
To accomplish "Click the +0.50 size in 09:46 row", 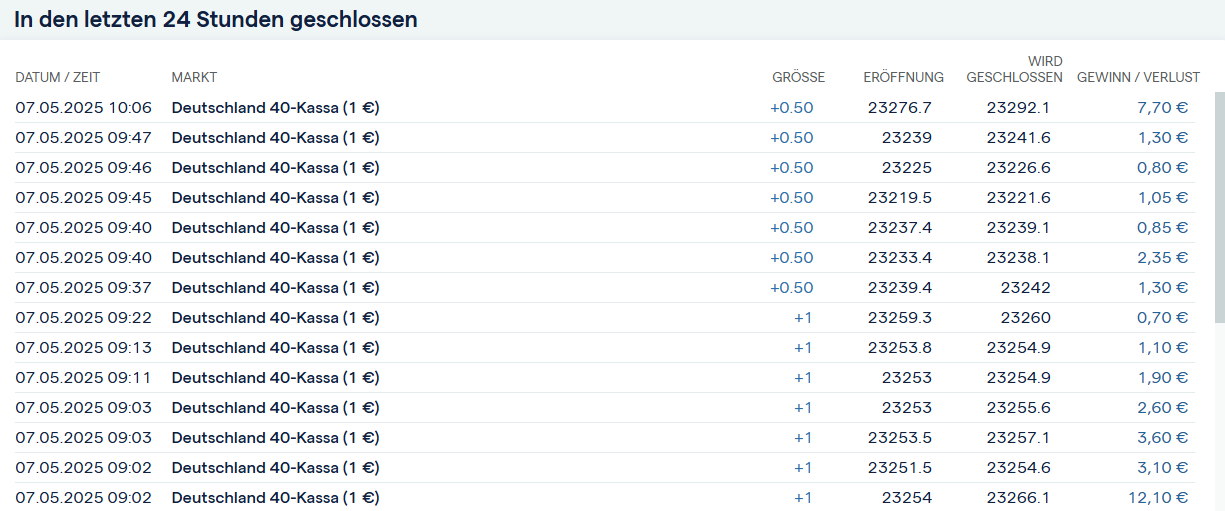I will pyautogui.click(x=792, y=168).
